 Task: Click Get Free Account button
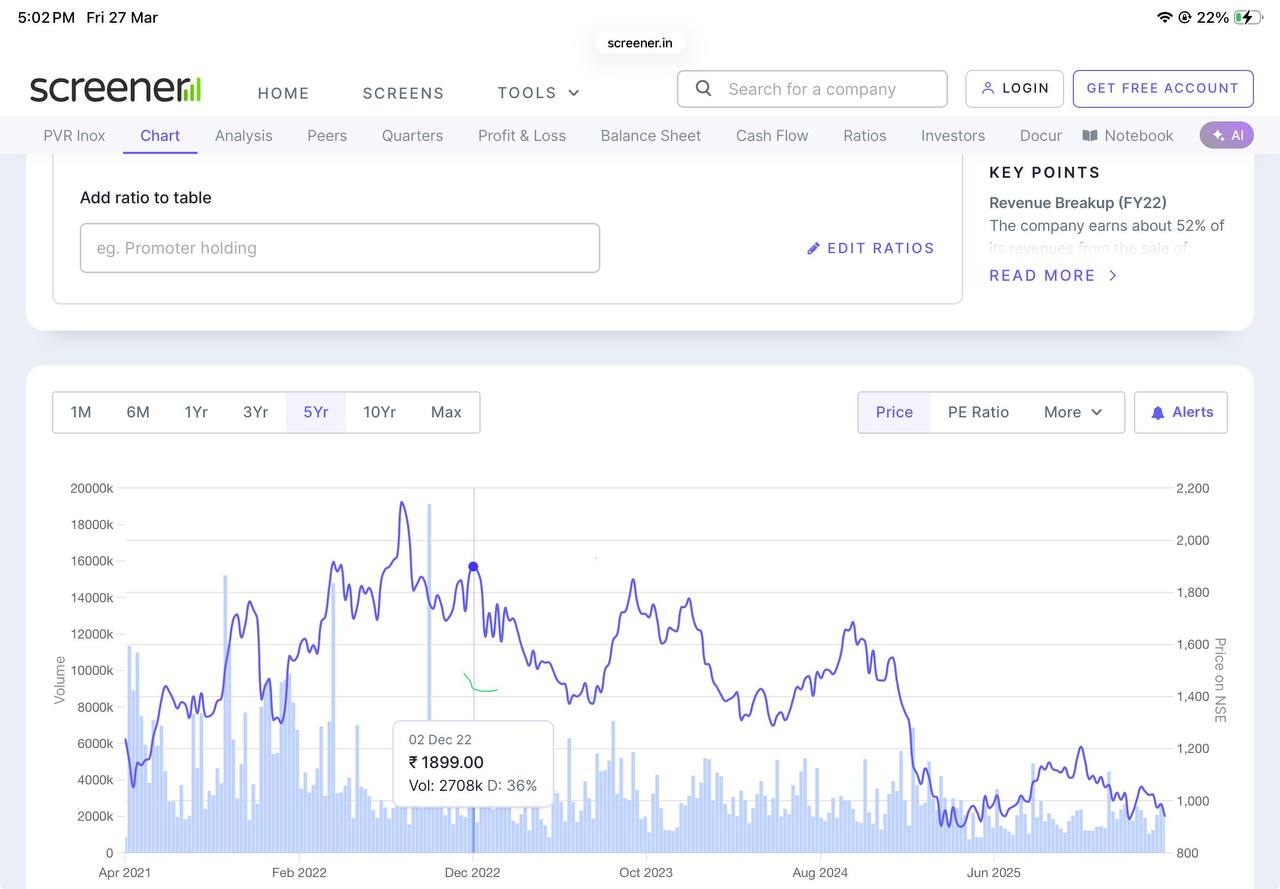tap(1163, 88)
